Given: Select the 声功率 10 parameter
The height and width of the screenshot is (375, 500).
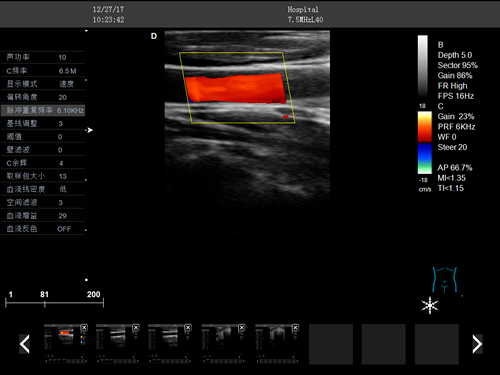Looking at the screenshot, I should coord(43,57).
